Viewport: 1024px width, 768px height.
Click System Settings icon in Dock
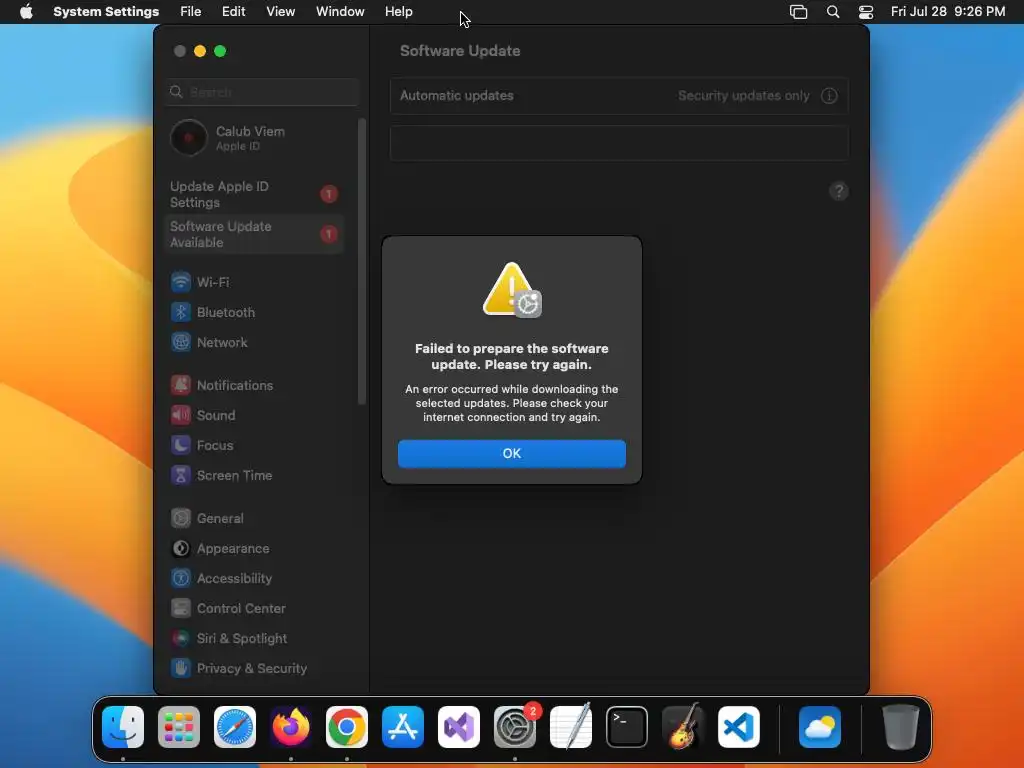point(515,727)
